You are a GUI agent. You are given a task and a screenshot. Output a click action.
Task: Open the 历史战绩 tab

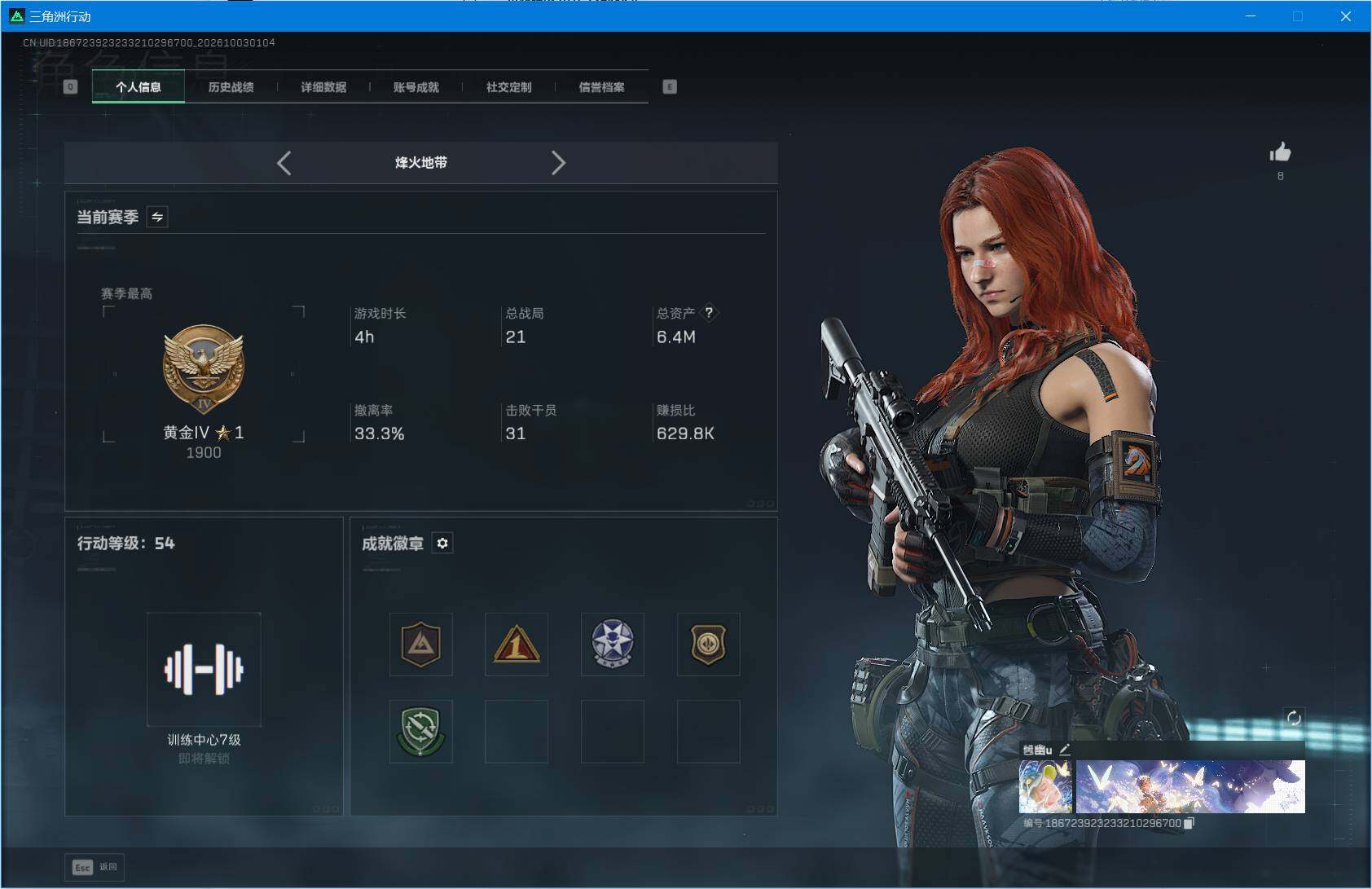pyautogui.click(x=231, y=86)
